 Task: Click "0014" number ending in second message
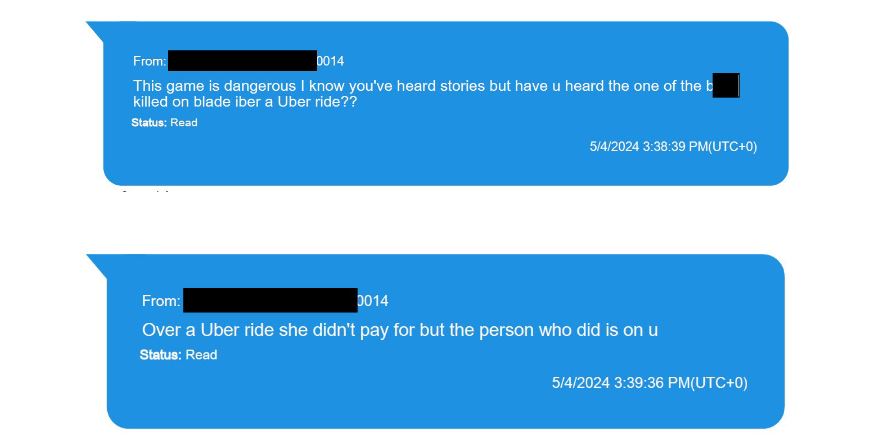pos(373,301)
